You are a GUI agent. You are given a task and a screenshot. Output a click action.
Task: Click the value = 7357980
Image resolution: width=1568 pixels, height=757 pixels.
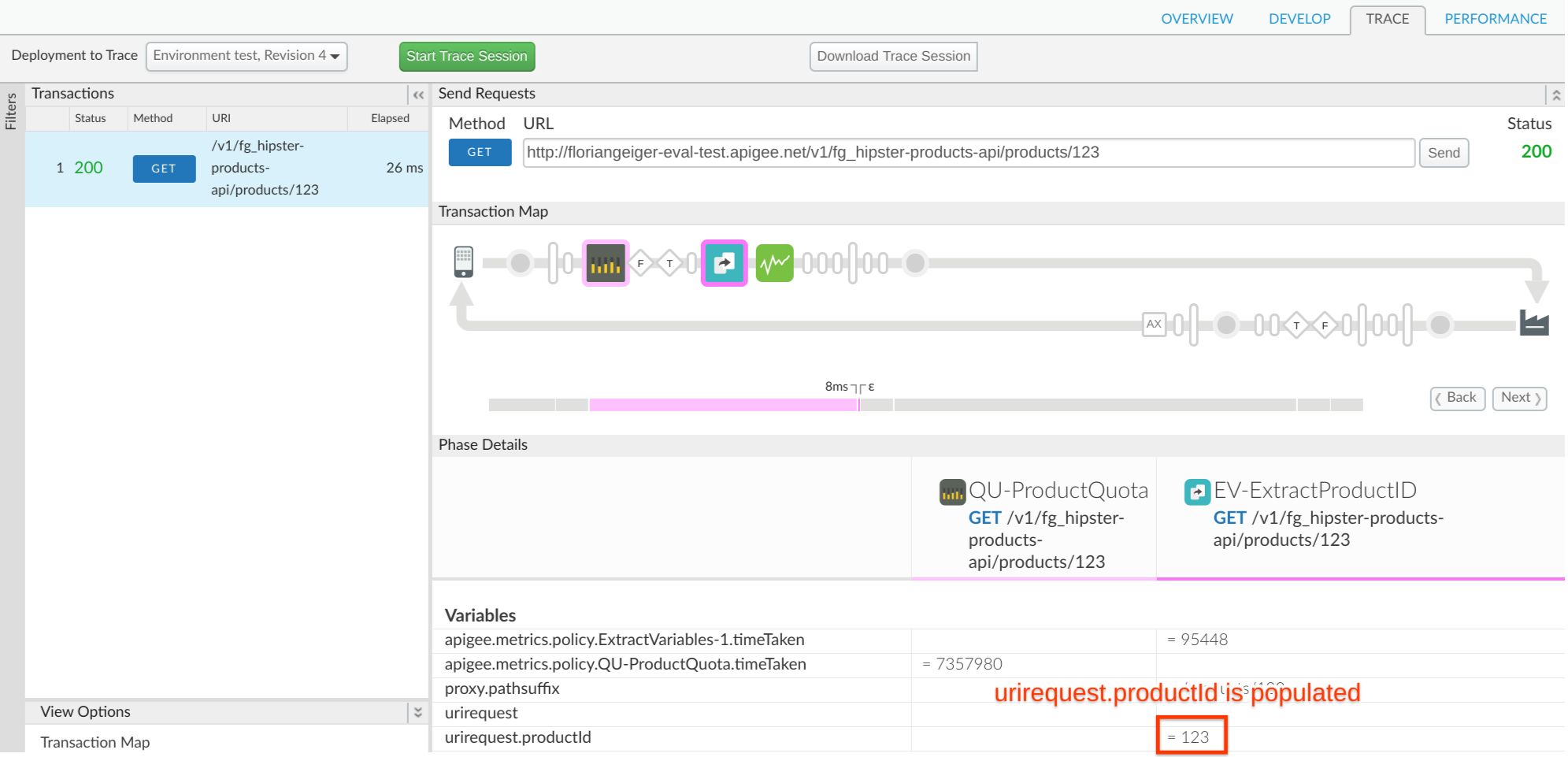coord(962,664)
